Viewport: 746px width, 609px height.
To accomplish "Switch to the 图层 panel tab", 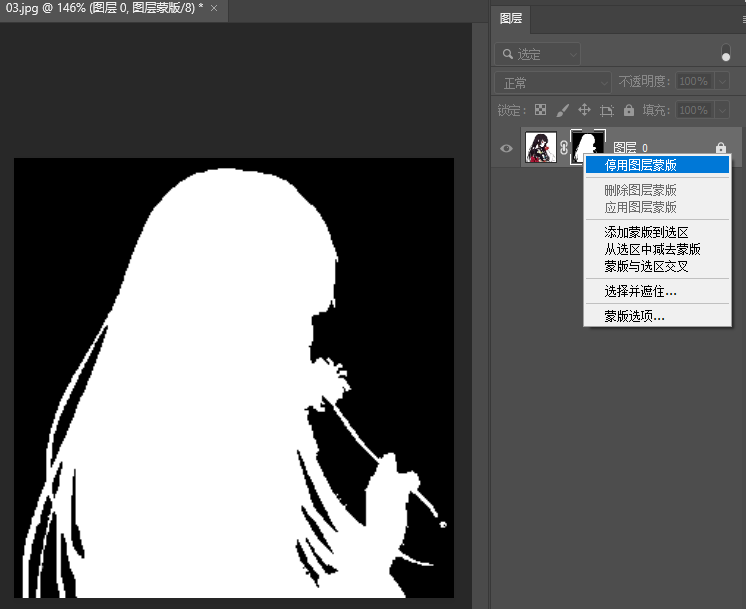I will tap(511, 19).
